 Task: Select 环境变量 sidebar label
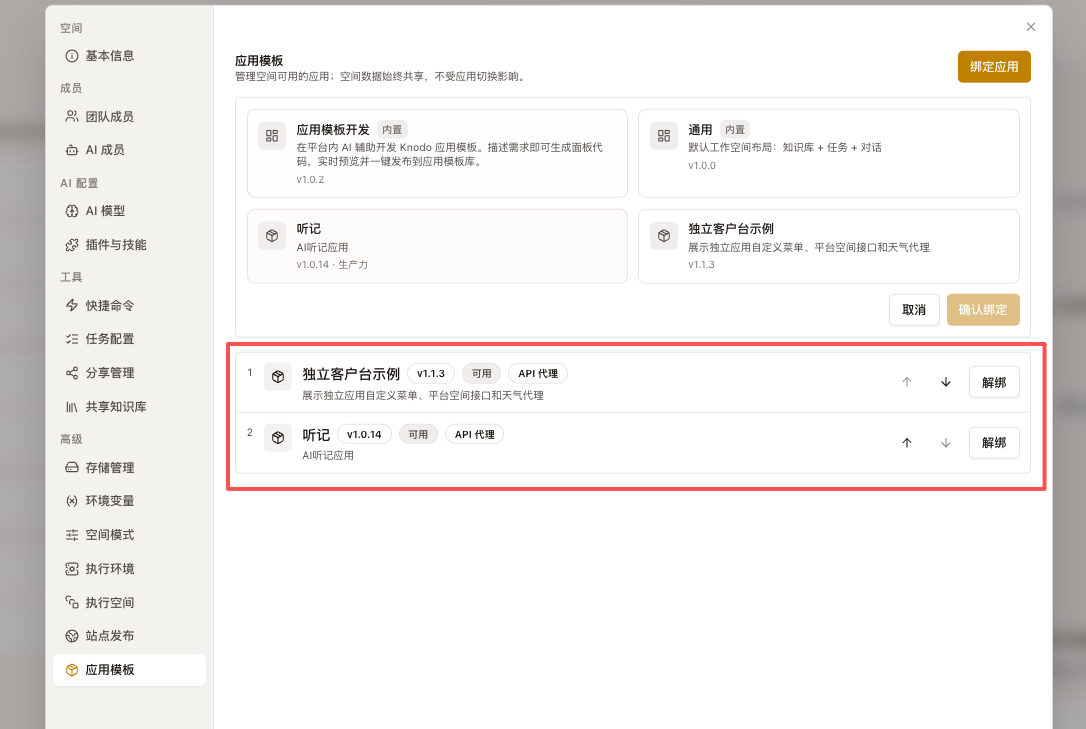(109, 501)
